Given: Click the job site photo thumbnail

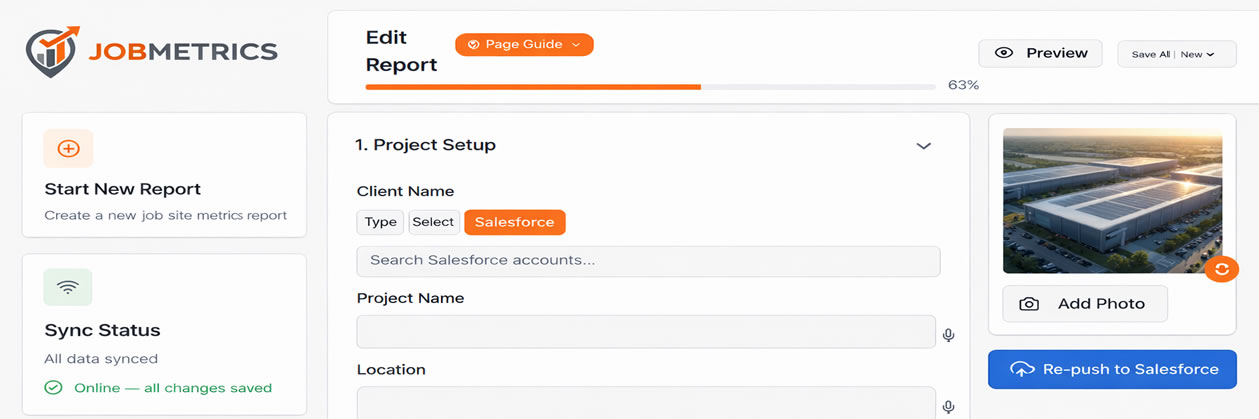Looking at the screenshot, I should pos(1111,200).
